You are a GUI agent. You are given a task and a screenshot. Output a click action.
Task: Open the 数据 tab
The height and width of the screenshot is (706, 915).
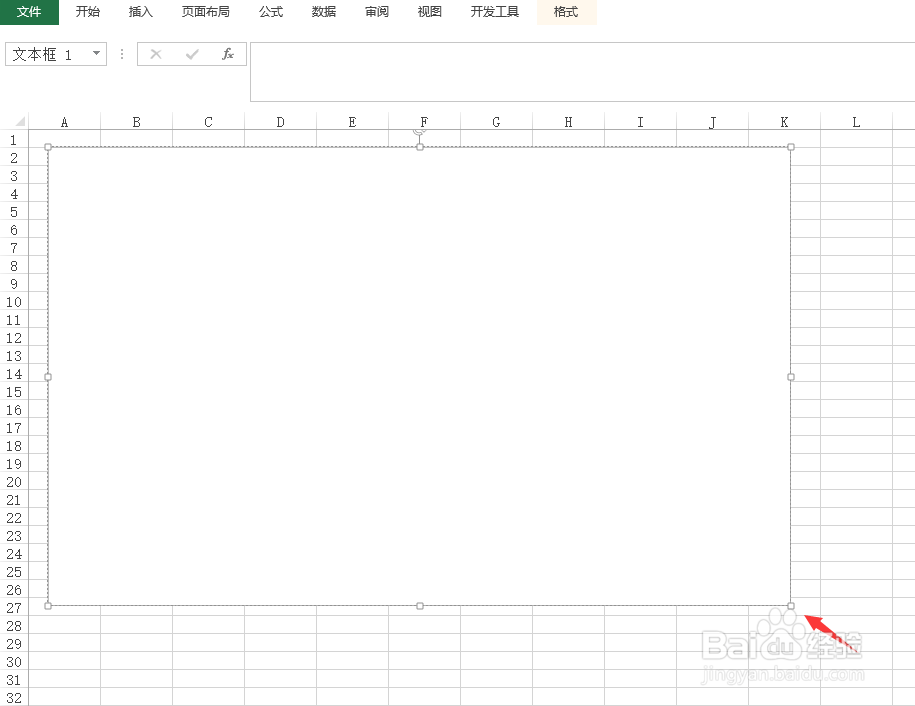(324, 12)
